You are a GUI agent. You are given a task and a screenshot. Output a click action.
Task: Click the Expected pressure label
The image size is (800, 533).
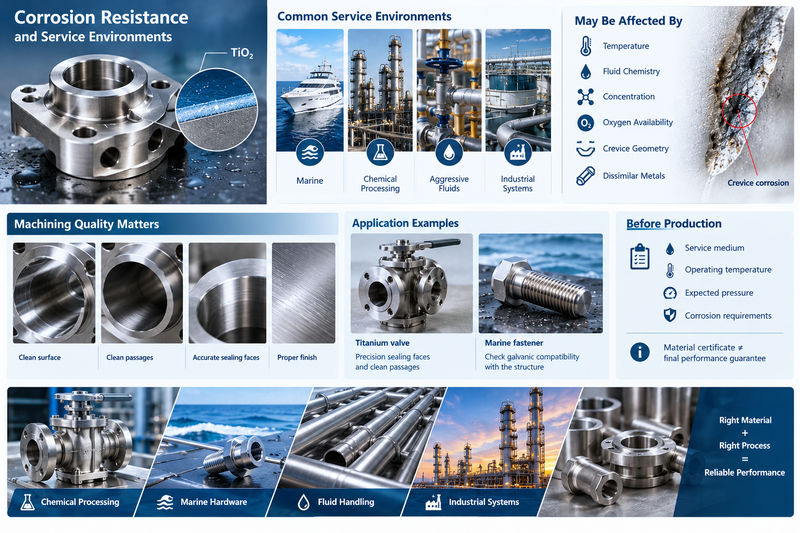point(719,293)
